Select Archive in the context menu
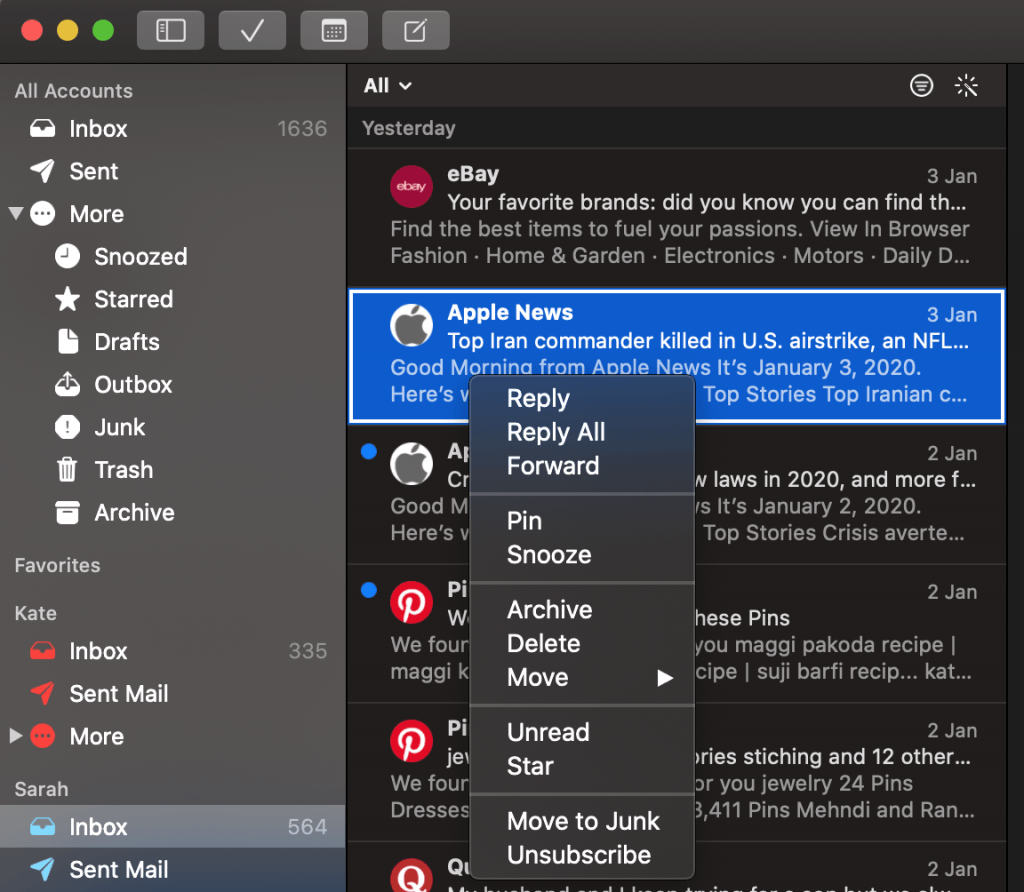The image size is (1024, 892). [582, 610]
